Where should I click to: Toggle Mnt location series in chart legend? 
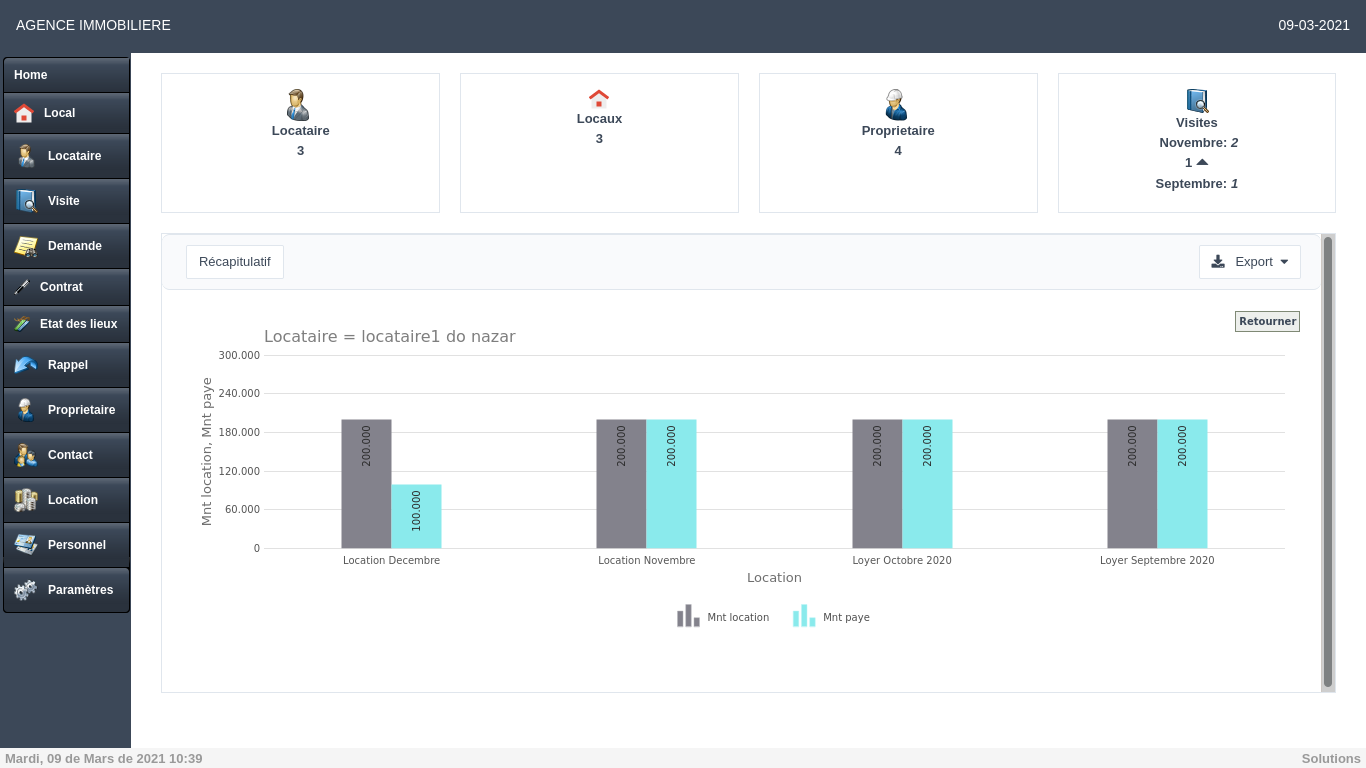click(722, 617)
